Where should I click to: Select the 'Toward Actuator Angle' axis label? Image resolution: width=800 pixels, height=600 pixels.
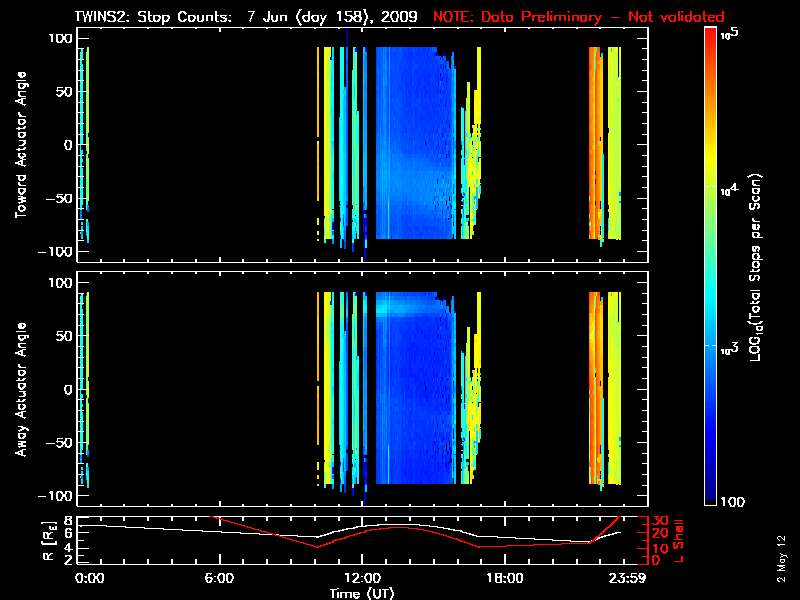[20, 144]
